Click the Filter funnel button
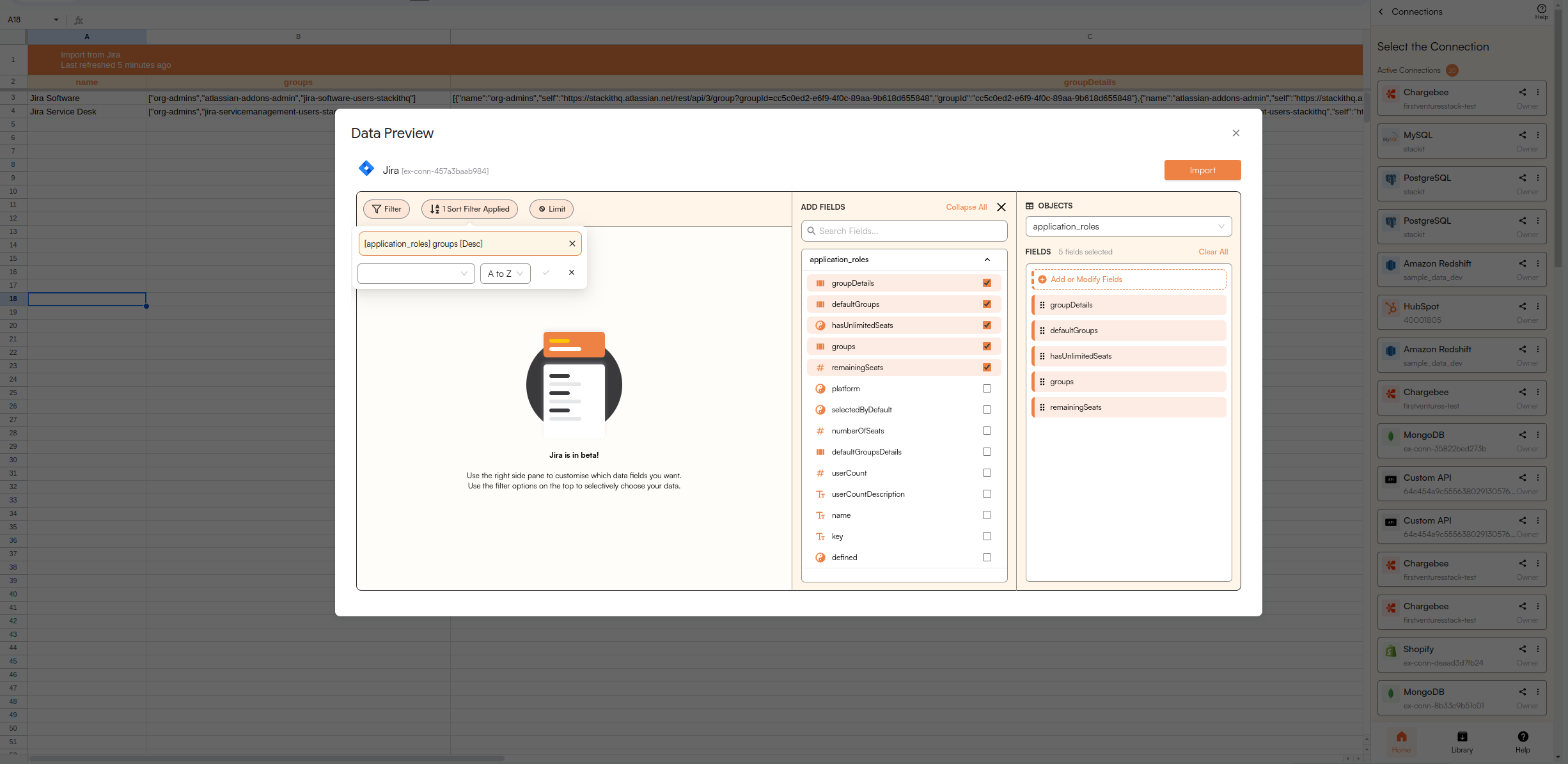Screen dimensions: 1568x764 point(386,209)
